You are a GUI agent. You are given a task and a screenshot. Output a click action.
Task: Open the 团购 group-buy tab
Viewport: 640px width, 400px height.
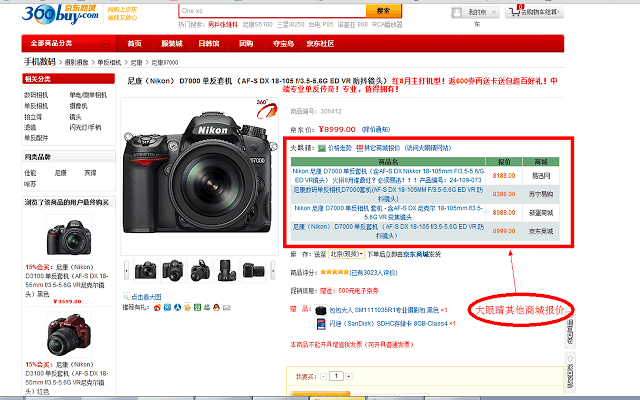[x=246, y=44]
